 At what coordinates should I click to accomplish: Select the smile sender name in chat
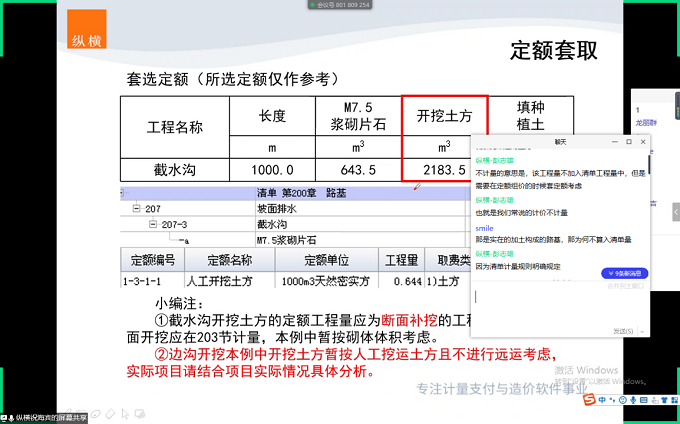point(484,229)
